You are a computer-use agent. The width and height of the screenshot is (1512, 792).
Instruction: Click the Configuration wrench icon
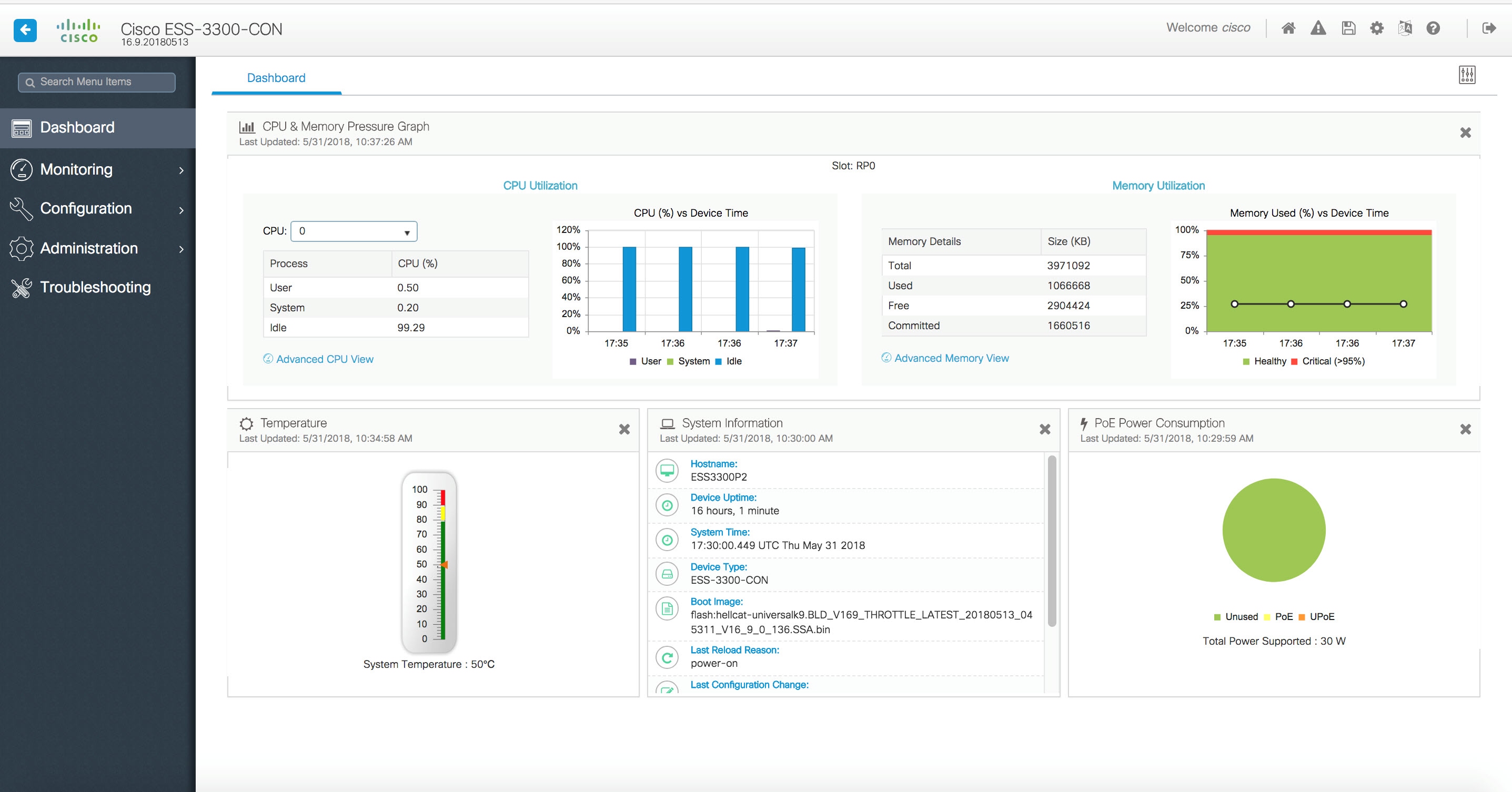pyautogui.click(x=22, y=209)
